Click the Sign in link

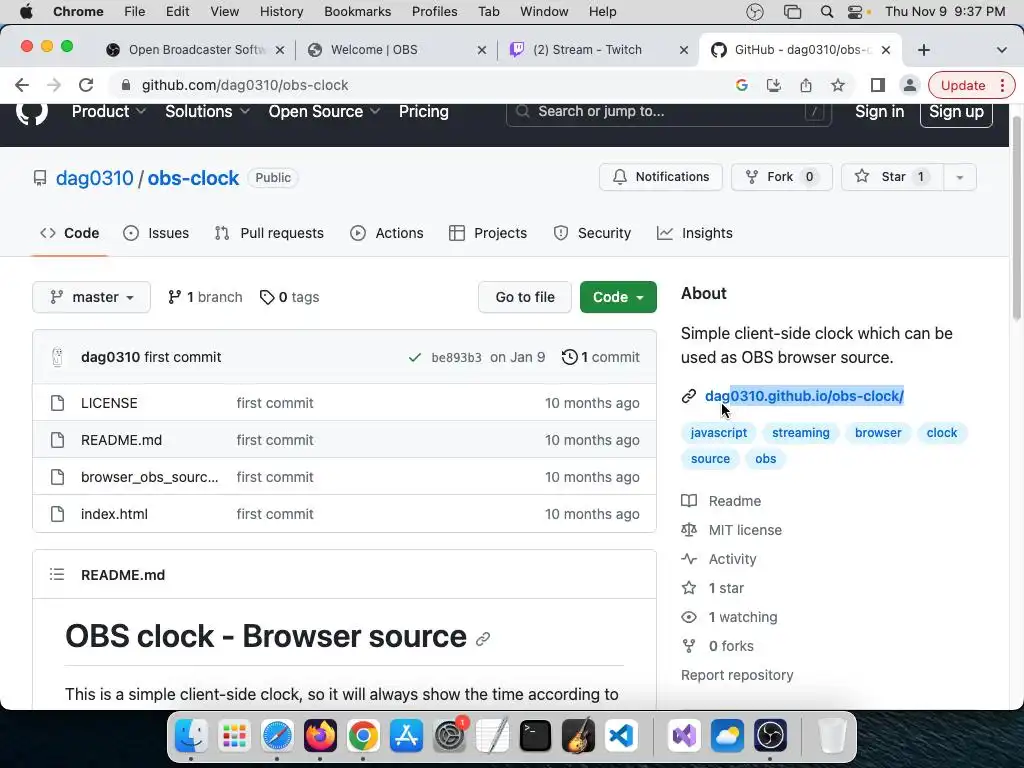[880, 112]
